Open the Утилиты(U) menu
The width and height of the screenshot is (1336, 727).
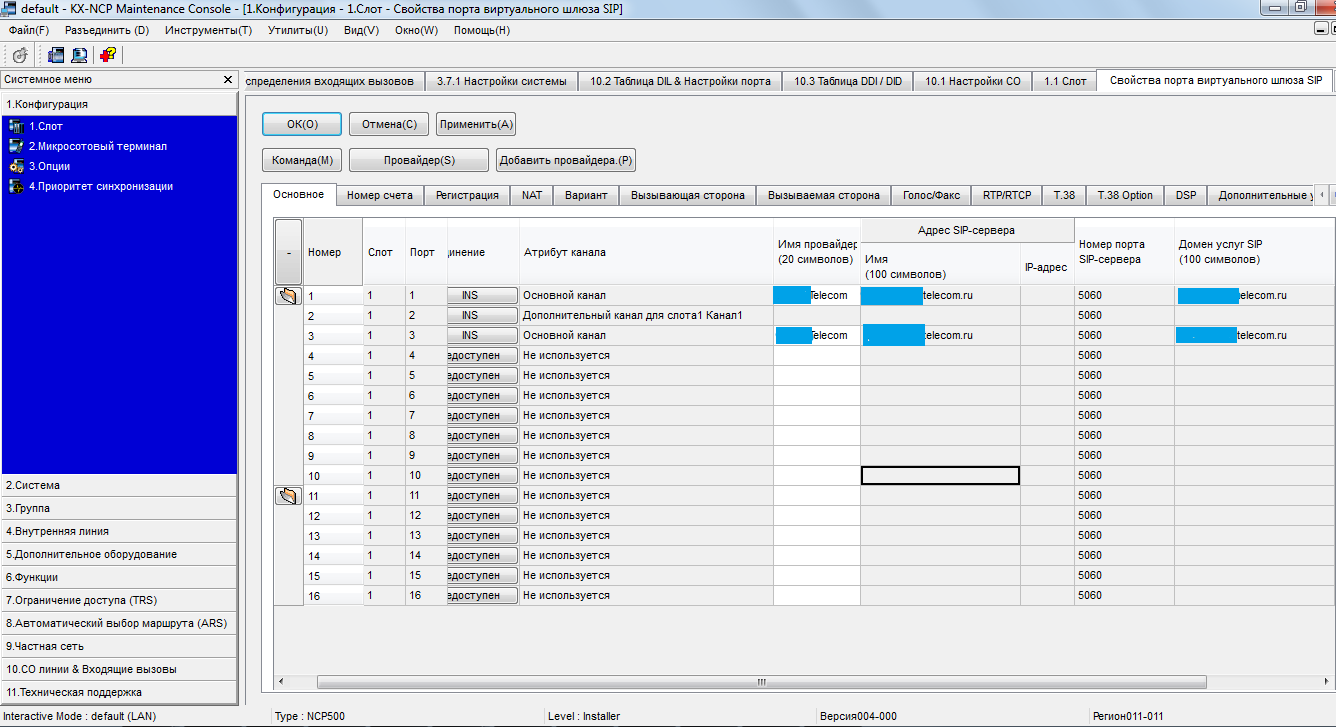pos(297,30)
